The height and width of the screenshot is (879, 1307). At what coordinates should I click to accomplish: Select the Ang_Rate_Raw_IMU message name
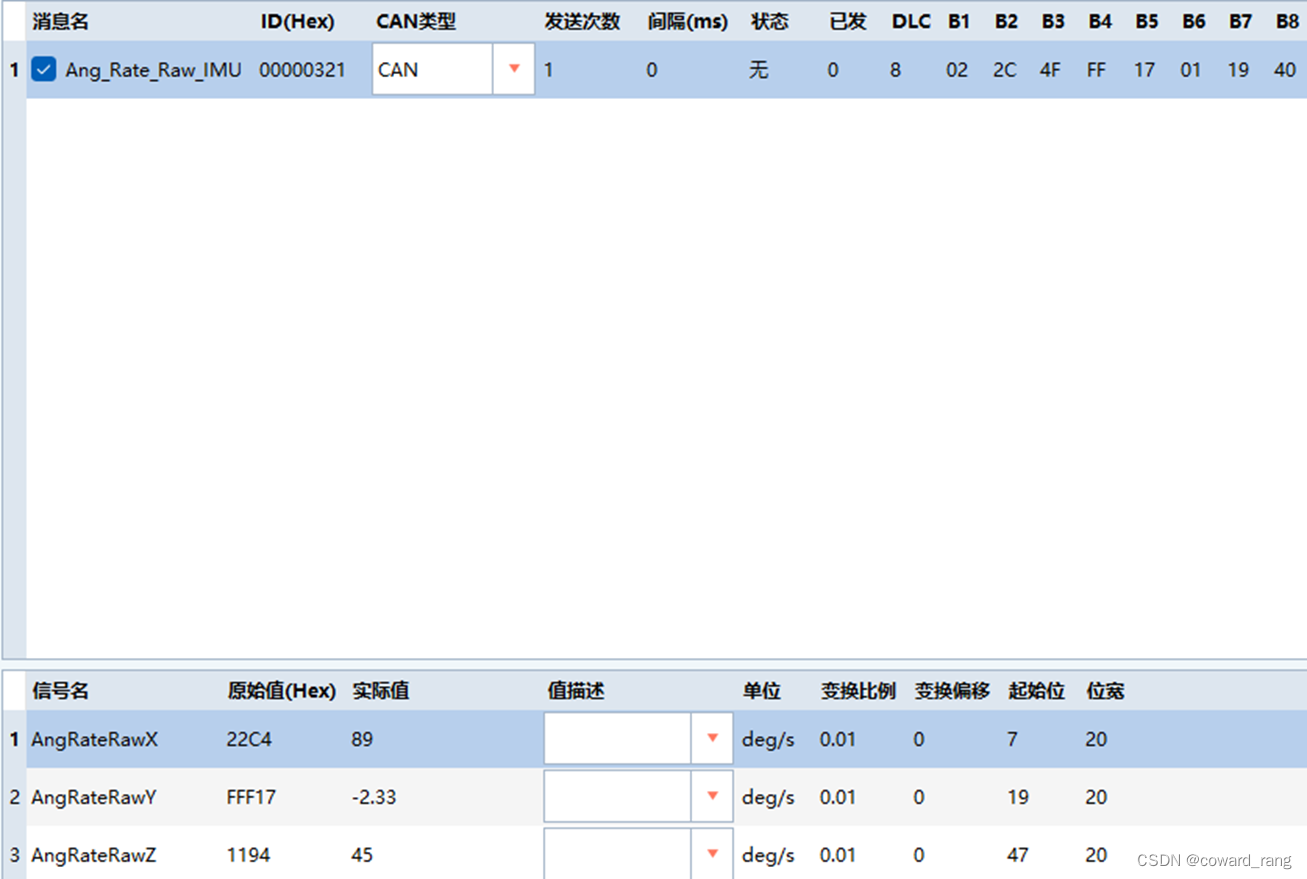[x=153, y=70]
